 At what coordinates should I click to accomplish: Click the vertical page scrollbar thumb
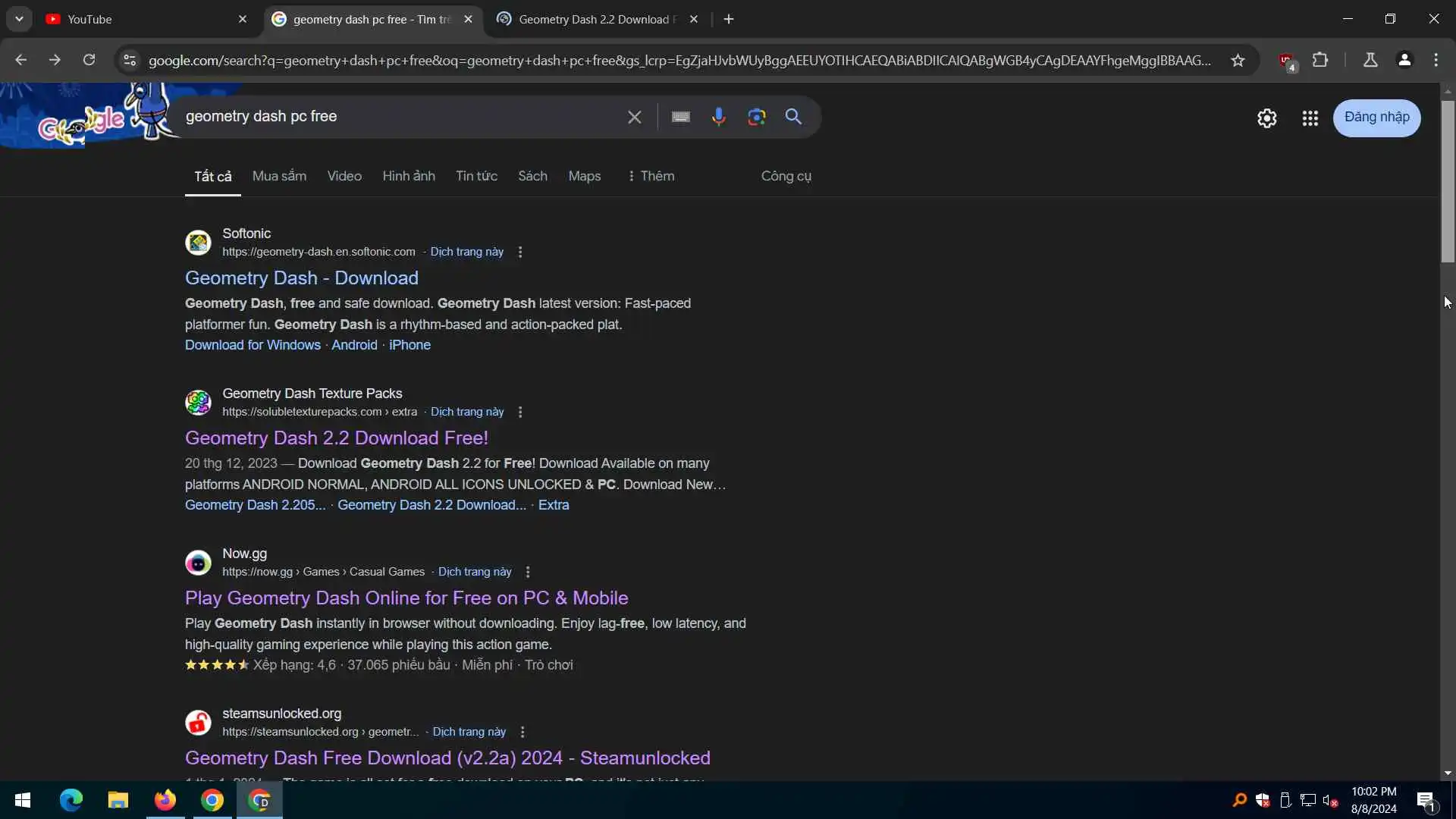[1448, 182]
